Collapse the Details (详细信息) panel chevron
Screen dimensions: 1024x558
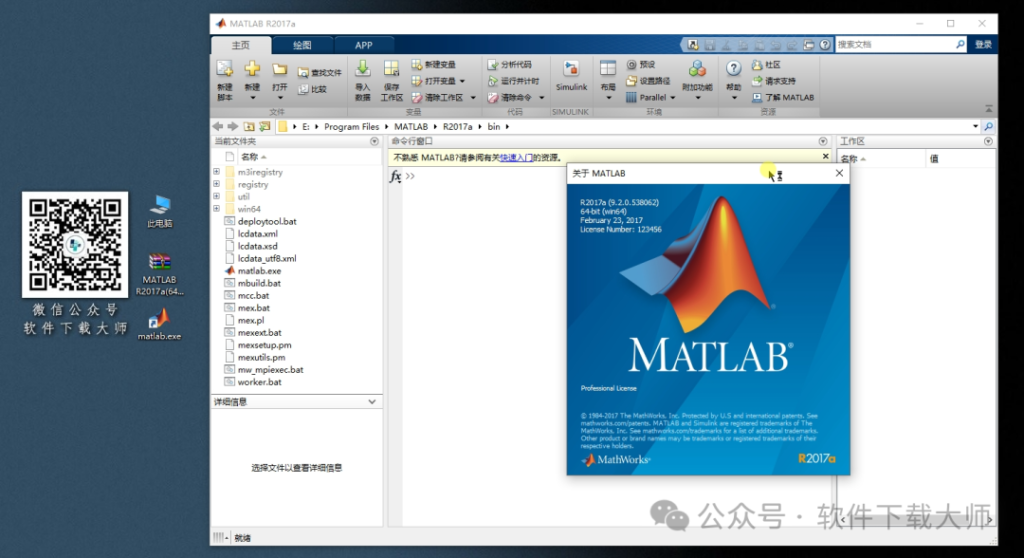pos(372,402)
